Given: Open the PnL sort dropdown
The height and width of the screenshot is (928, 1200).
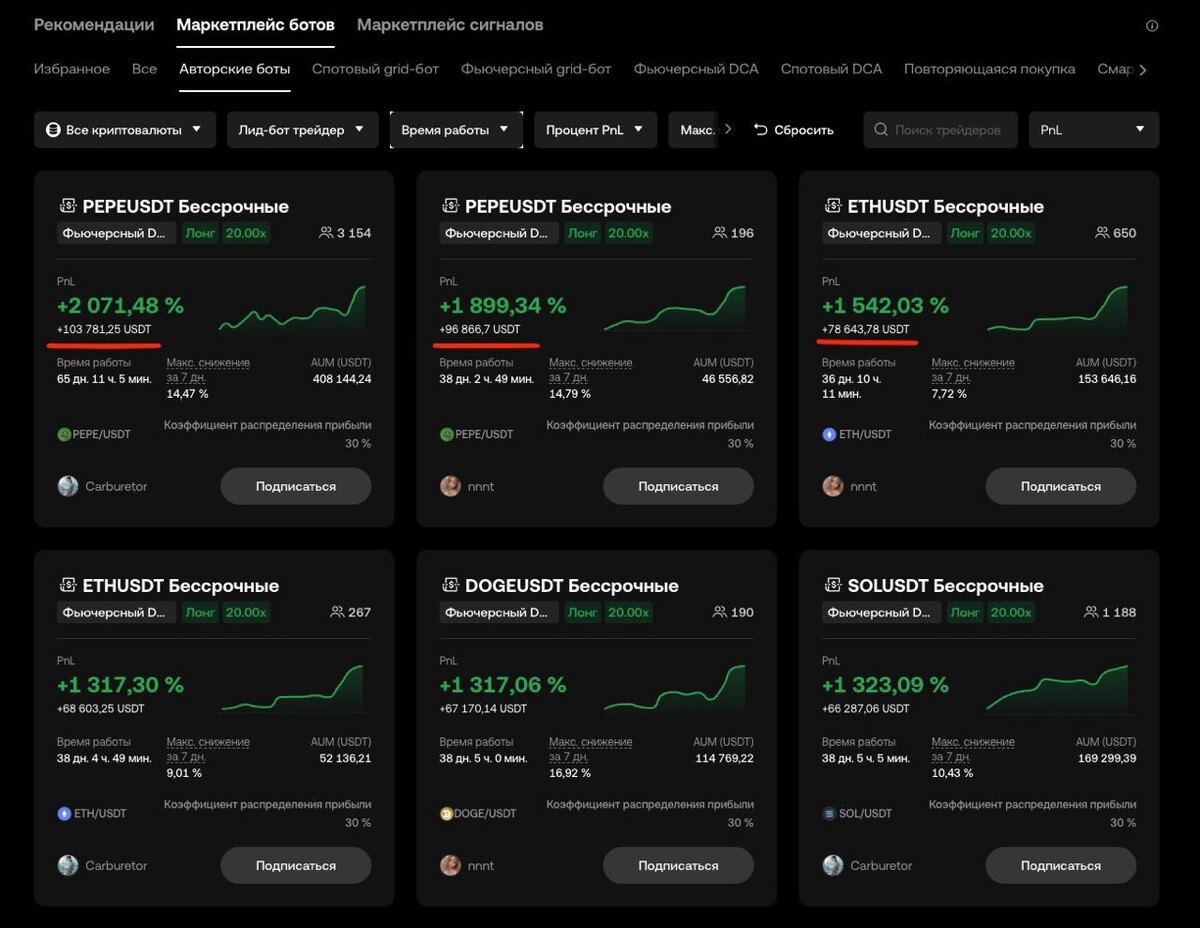Looking at the screenshot, I should 1093,130.
